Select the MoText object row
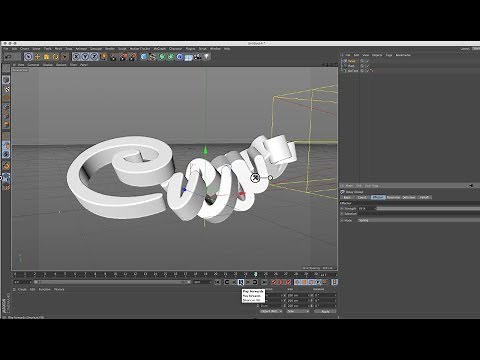The height and width of the screenshot is (360, 480). (x=353, y=71)
